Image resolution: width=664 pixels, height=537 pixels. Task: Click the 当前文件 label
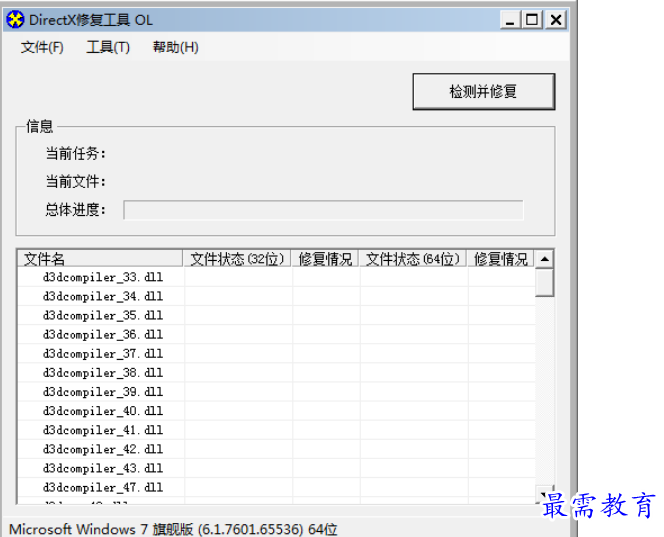[x=75, y=181]
